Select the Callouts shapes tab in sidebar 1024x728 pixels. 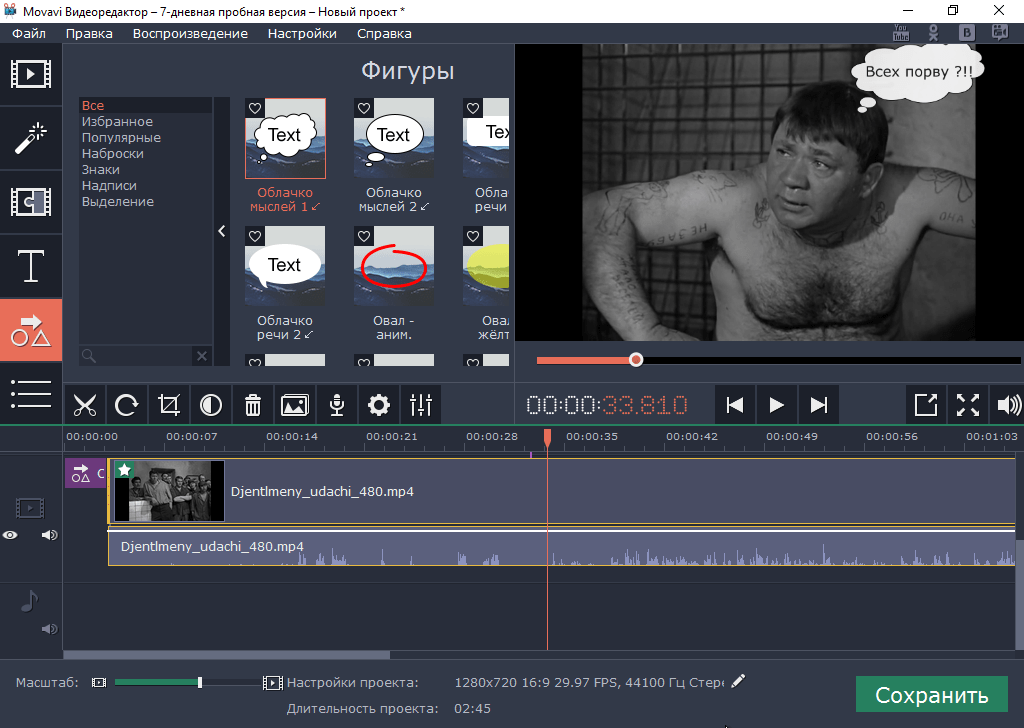pyautogui.click(x=31, y=330)
